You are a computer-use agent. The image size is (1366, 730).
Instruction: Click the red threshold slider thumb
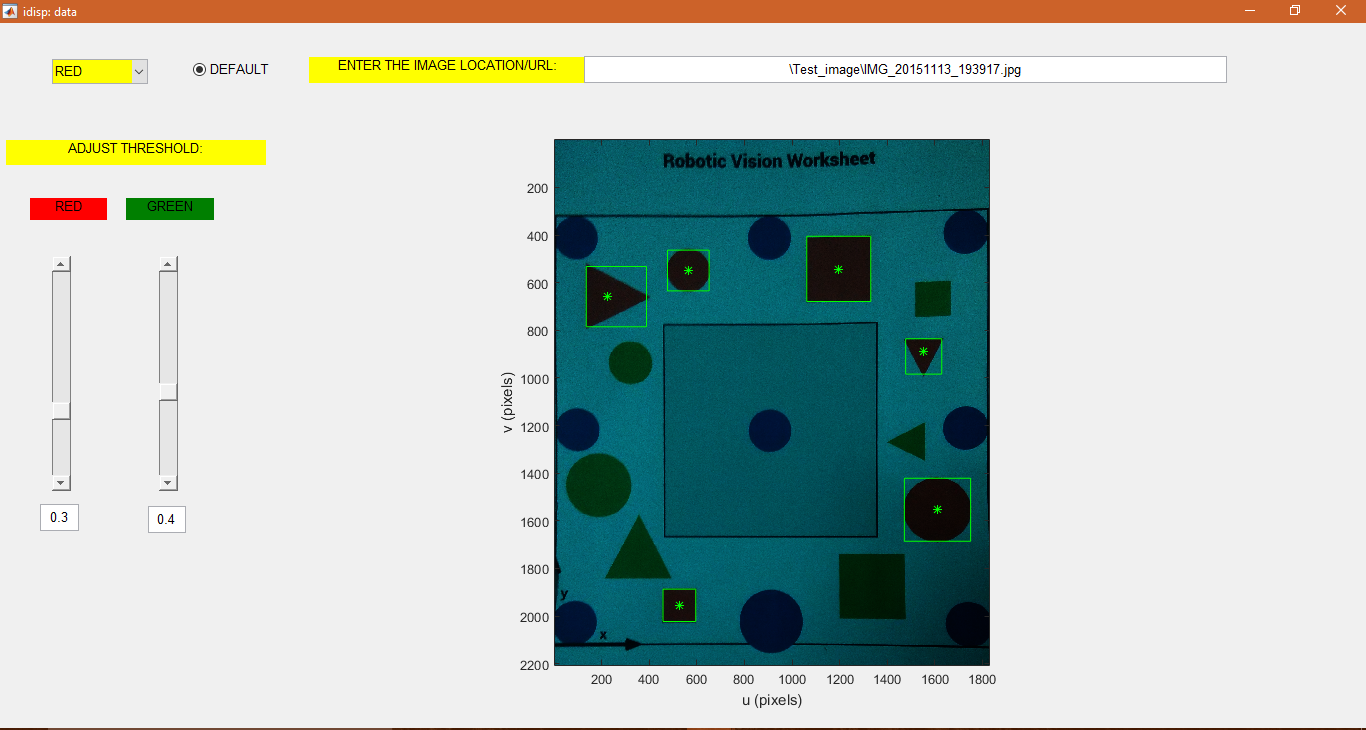[61, 410]
